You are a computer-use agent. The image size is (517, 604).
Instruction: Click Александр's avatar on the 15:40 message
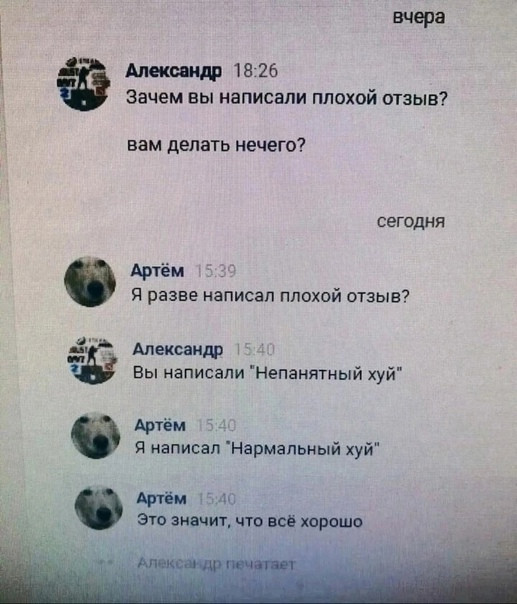(x=92, y=360)
